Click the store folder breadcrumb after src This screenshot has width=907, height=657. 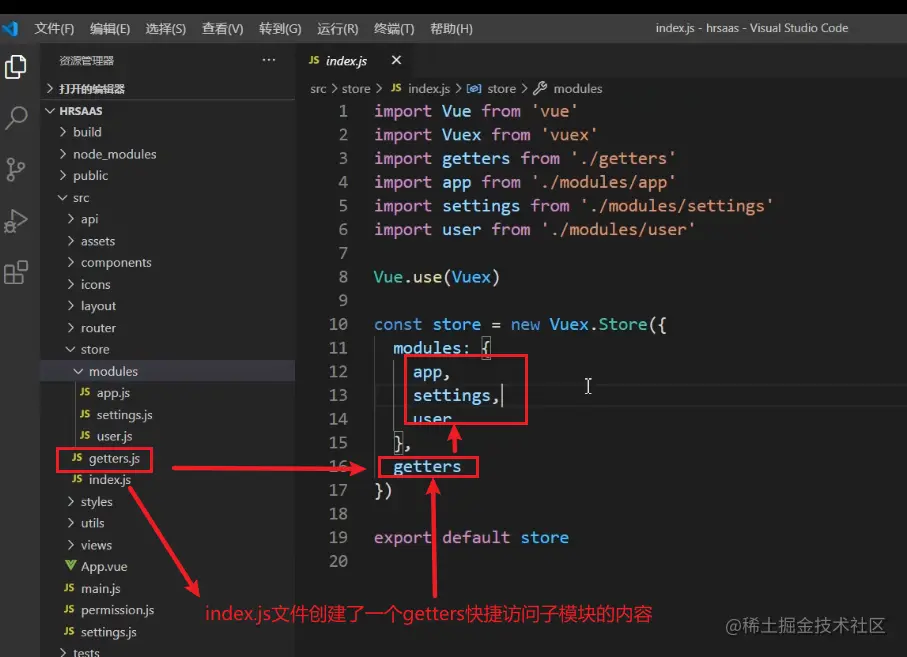point(356,88)
